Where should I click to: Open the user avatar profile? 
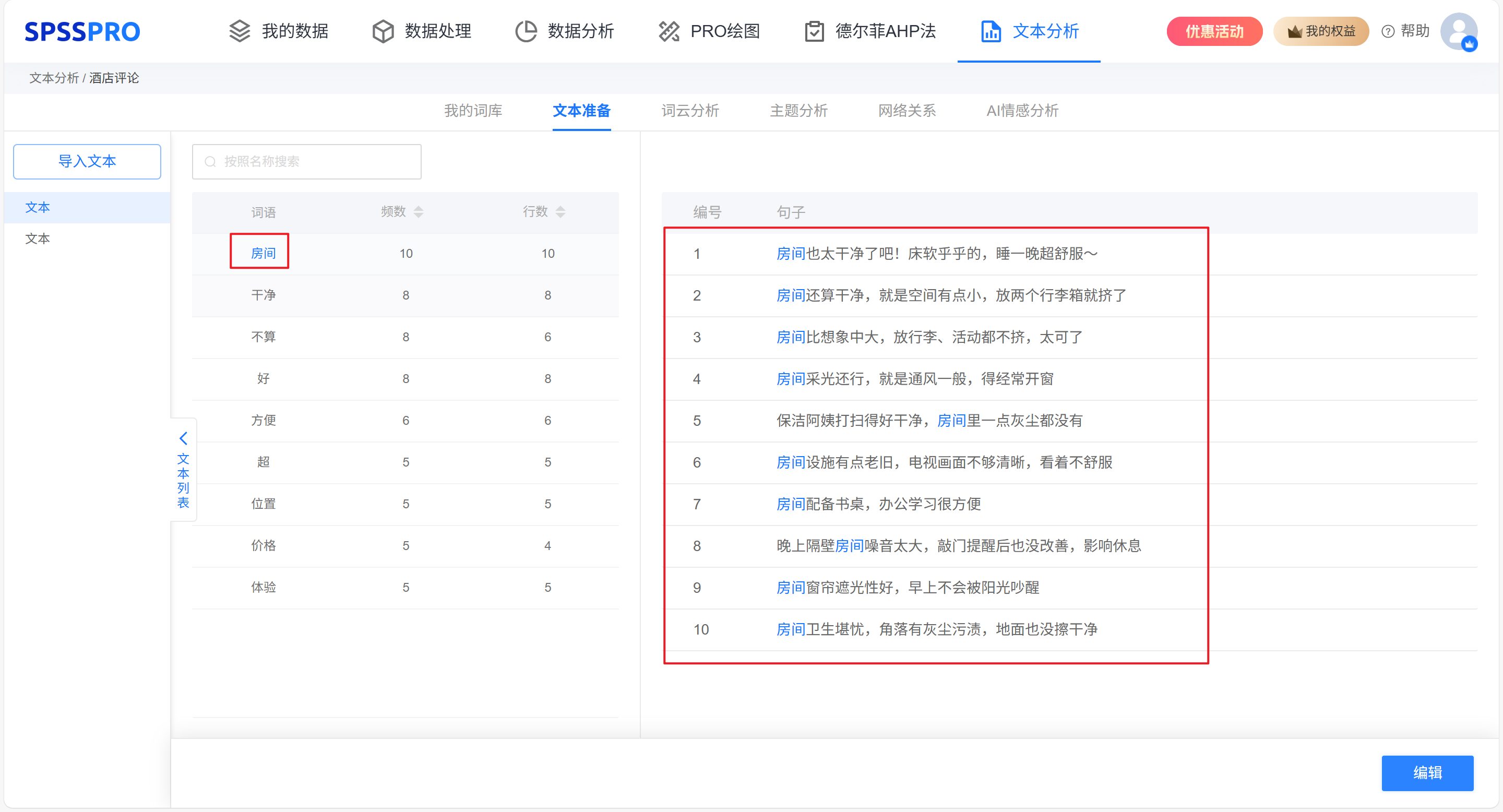click(1458, 31)
